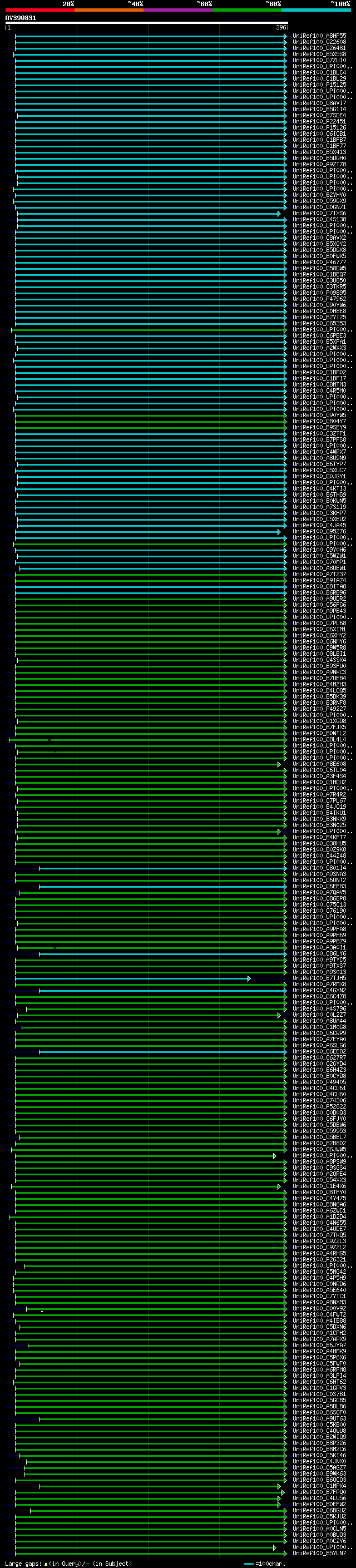Select the UniRef100_P46777 label

click(319, 263)
